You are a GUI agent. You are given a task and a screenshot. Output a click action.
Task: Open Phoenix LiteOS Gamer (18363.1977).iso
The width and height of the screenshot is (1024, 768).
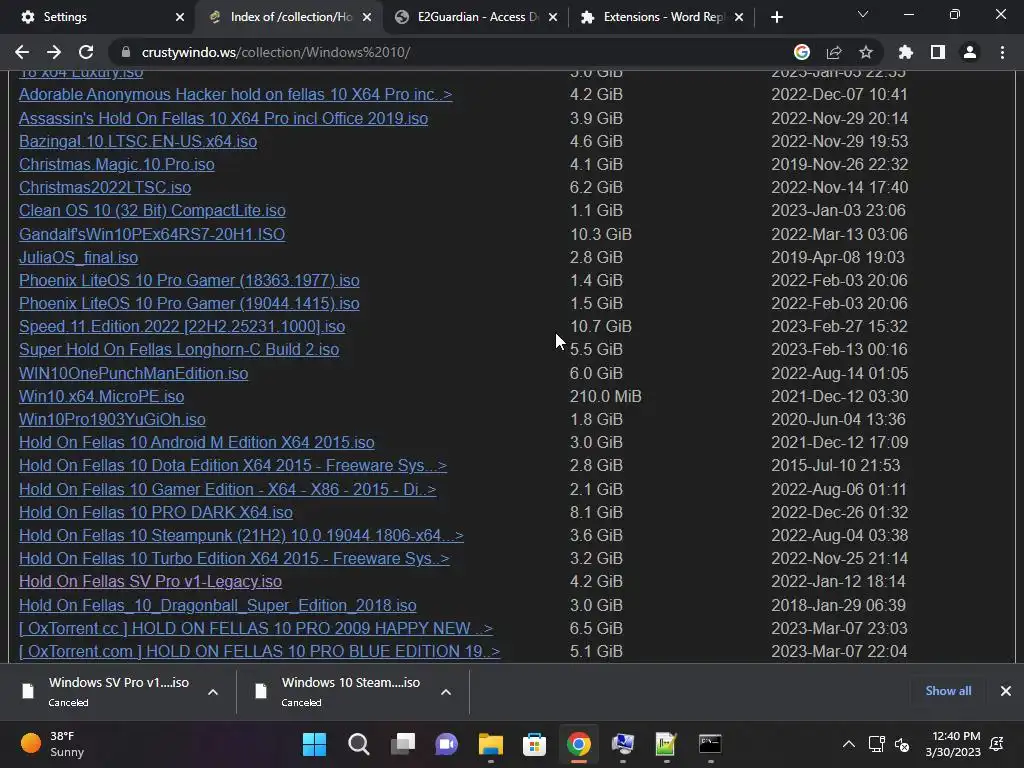coord(189,280)
